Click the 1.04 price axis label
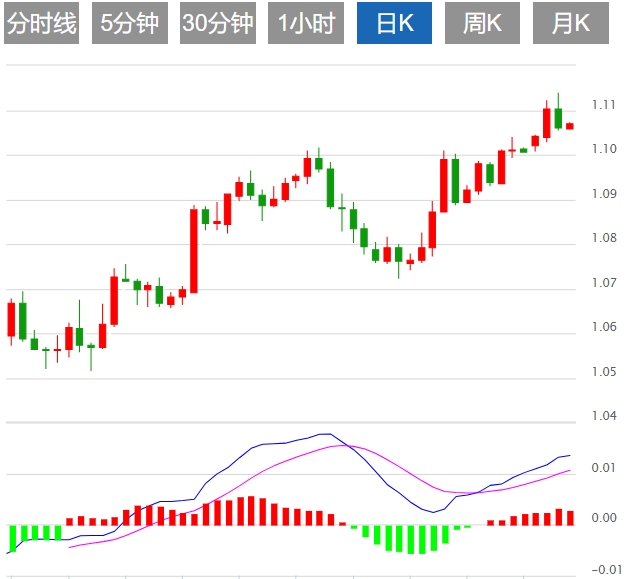 [x=603, y=416]
